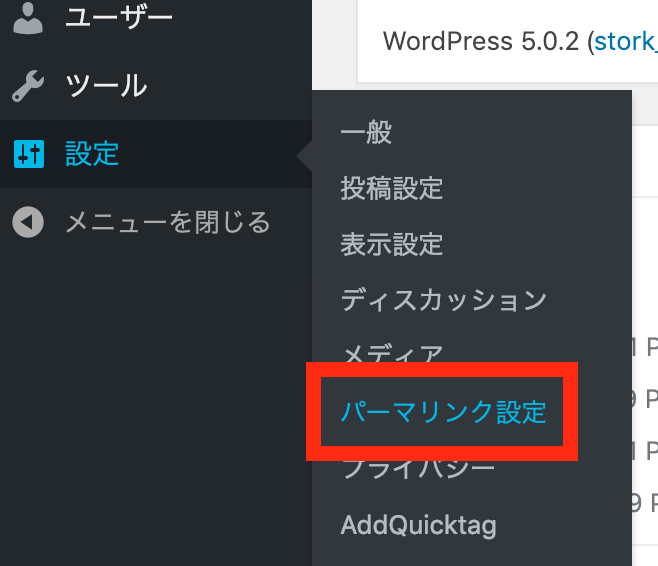Open the AddQuicktag settings entry
The width and height of the screenshot is (658, 566).
pos(418,526)
